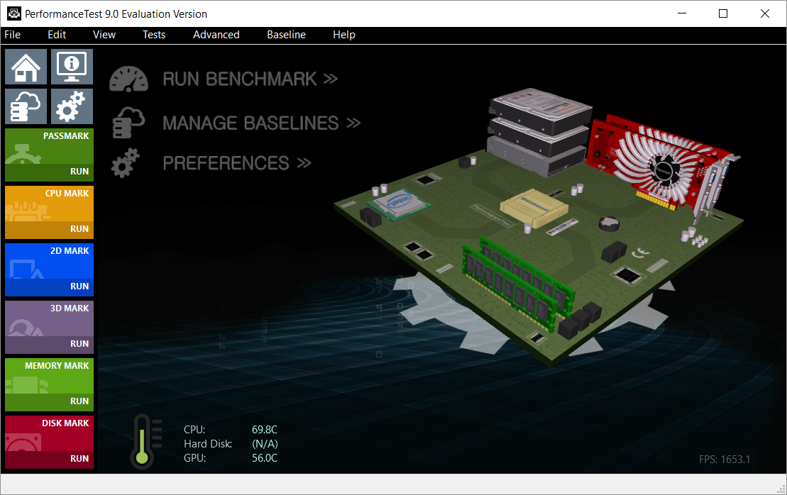
Task: Open the System Information monitor icon
Action: [72, 67]
